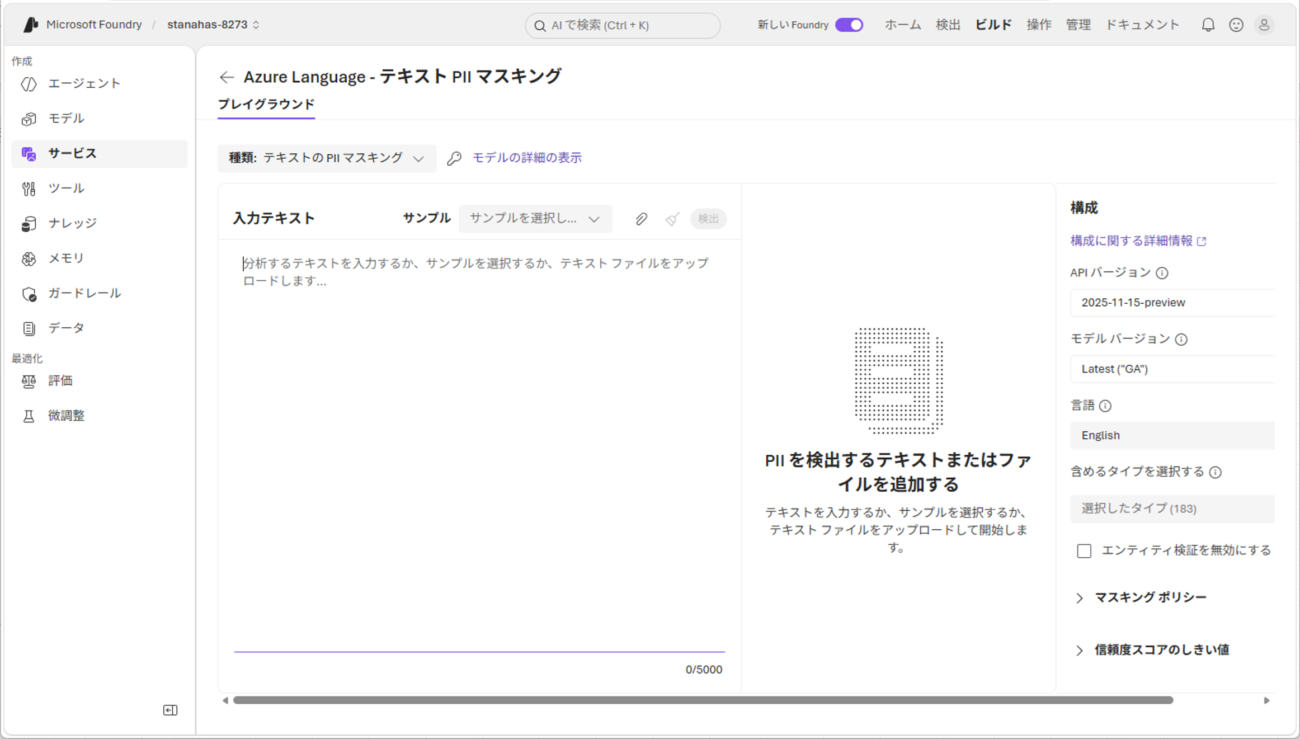
Task: Open the user account avatar icon
Action: (x=1264, y=25)
